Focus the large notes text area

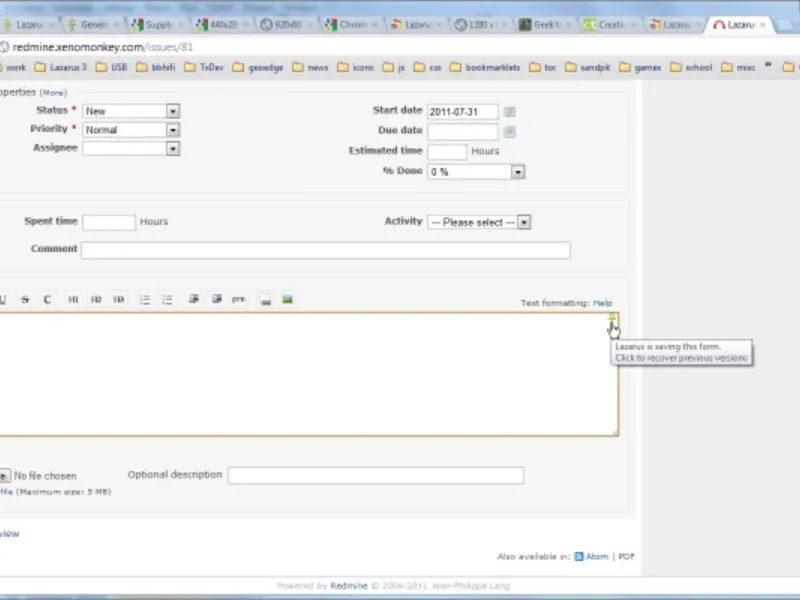309,374
